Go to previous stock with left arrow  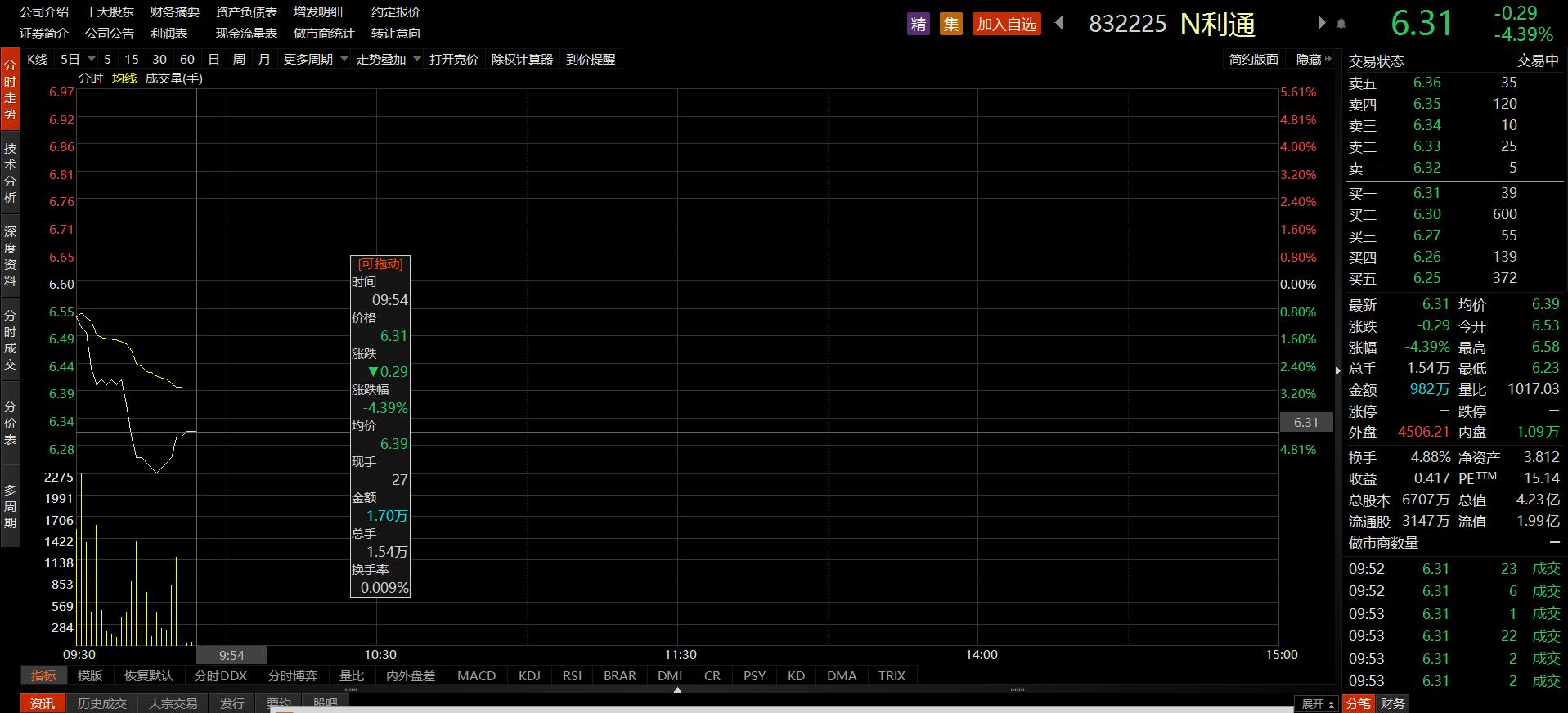[x=1059, y=23]
